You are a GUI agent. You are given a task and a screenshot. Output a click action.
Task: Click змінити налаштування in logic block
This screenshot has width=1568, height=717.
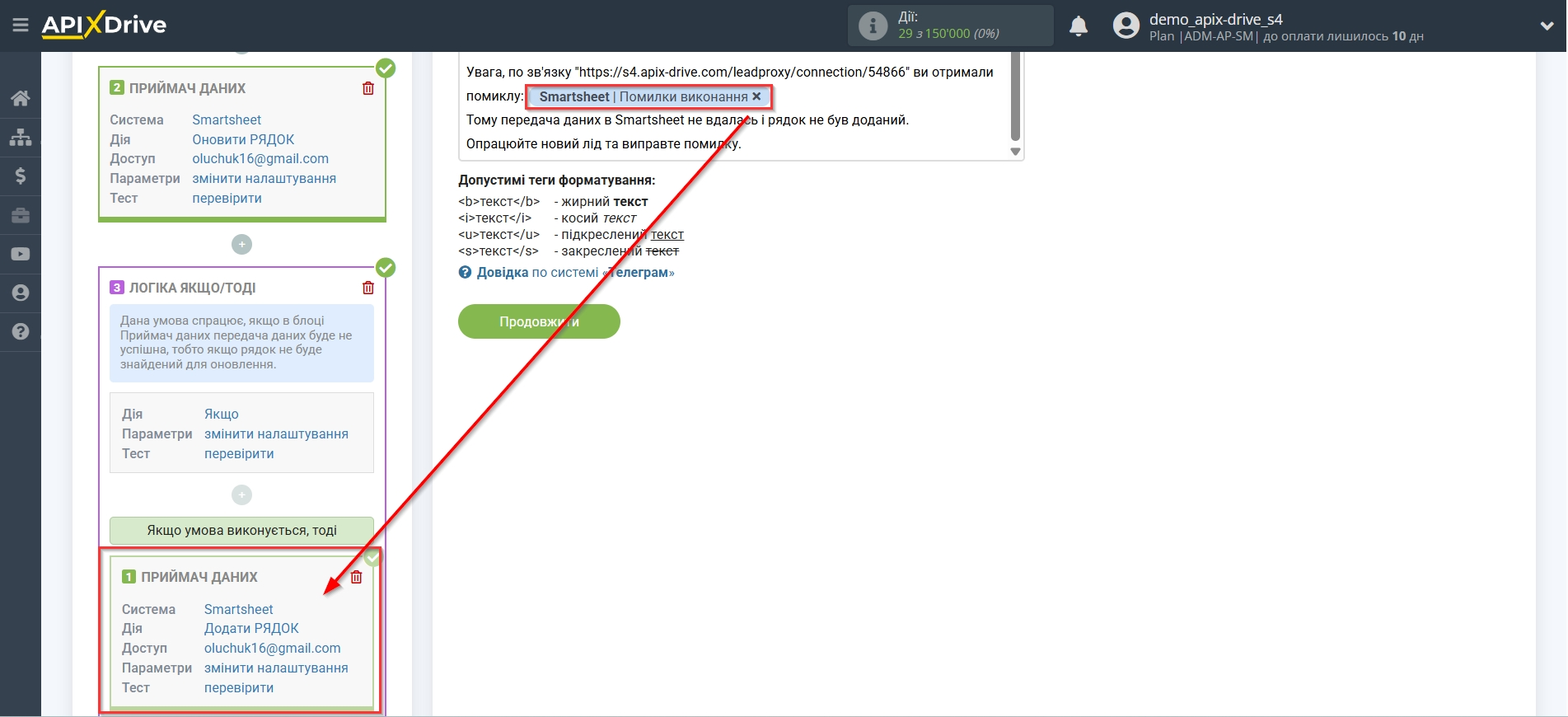276,434
